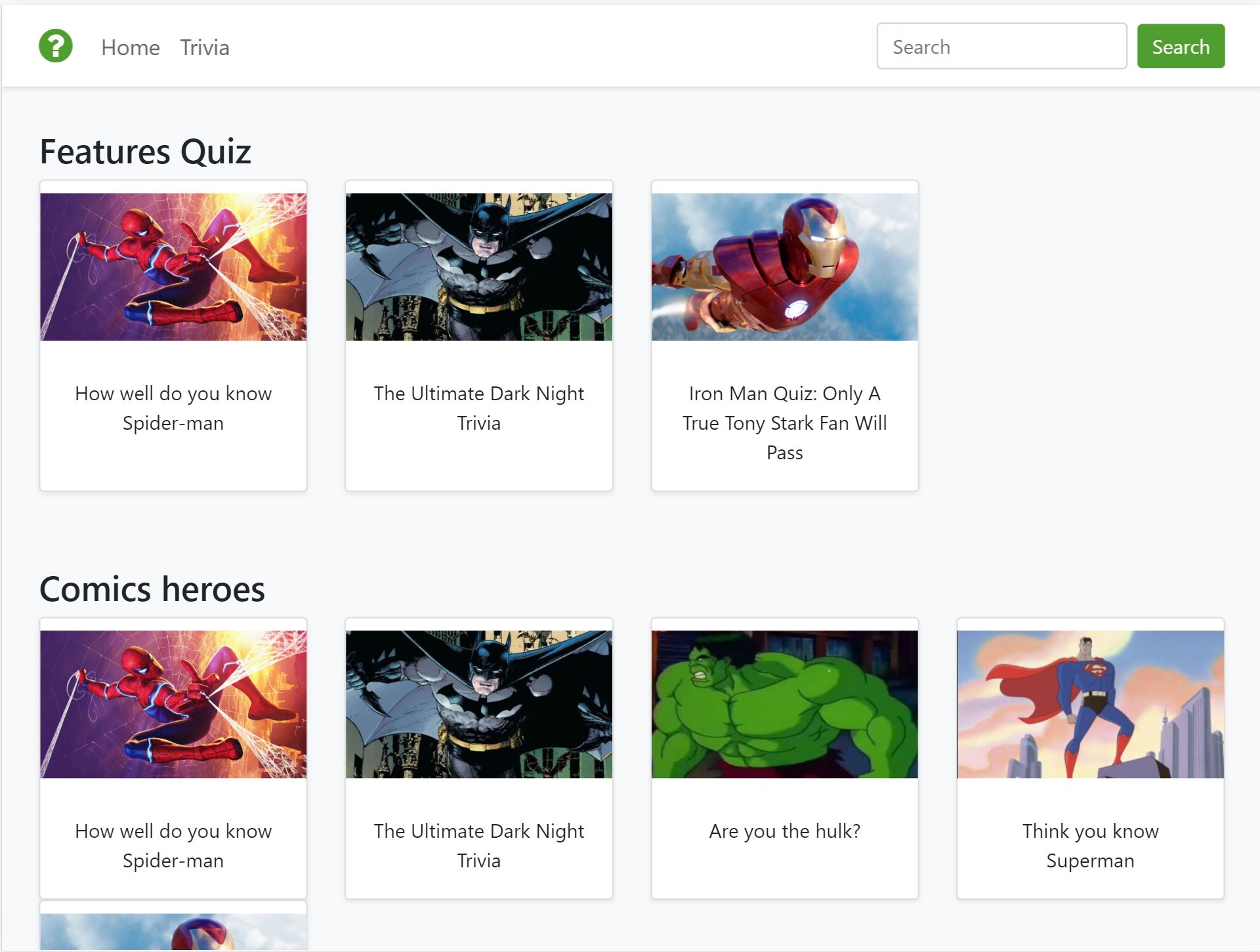The width and height of the screenshot is (1260, 952).
Task: Open featured Batman quiz image
Action: coord(479,266)
